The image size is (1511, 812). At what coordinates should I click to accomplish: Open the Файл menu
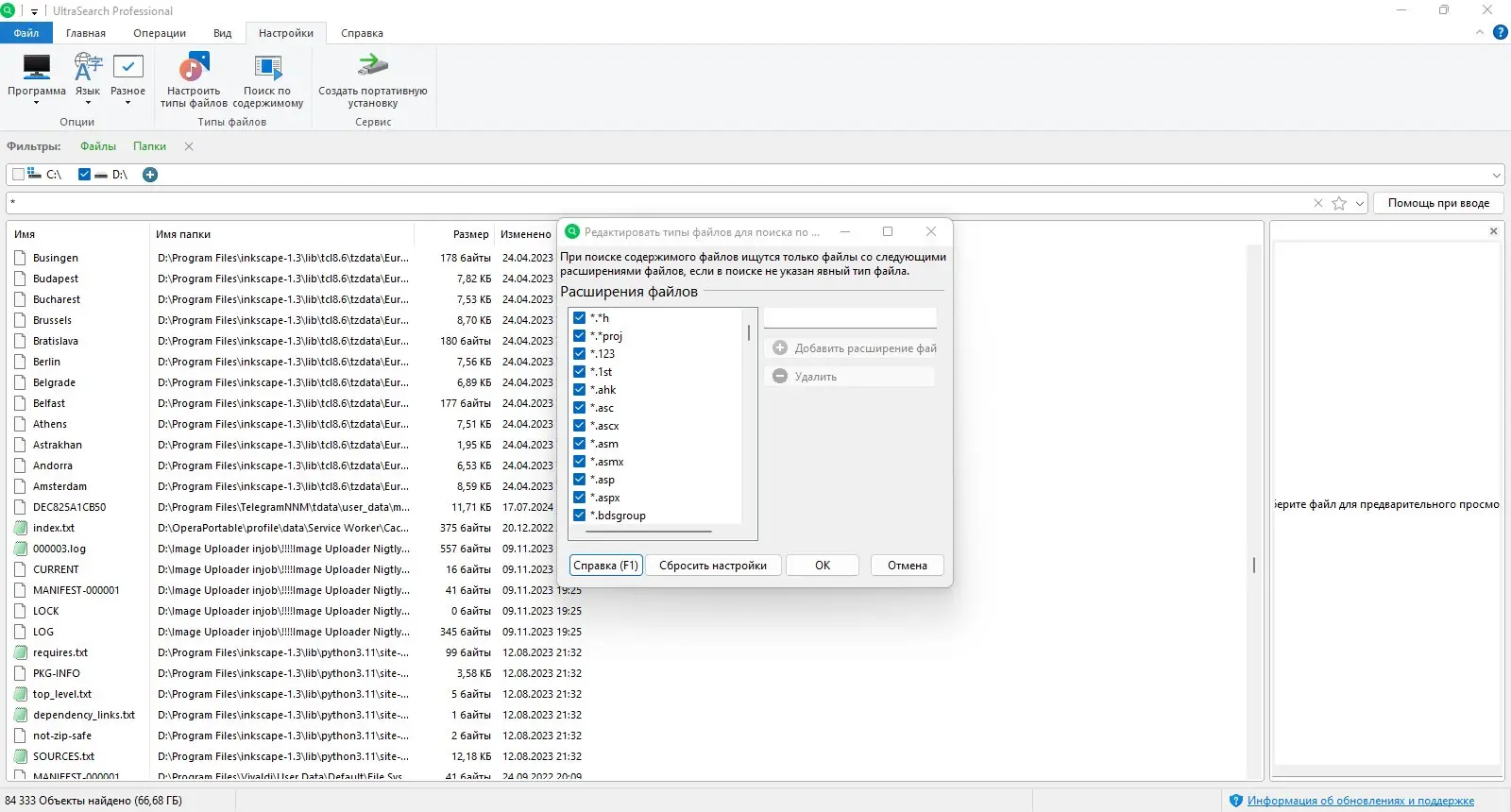(x=26, y=33)
